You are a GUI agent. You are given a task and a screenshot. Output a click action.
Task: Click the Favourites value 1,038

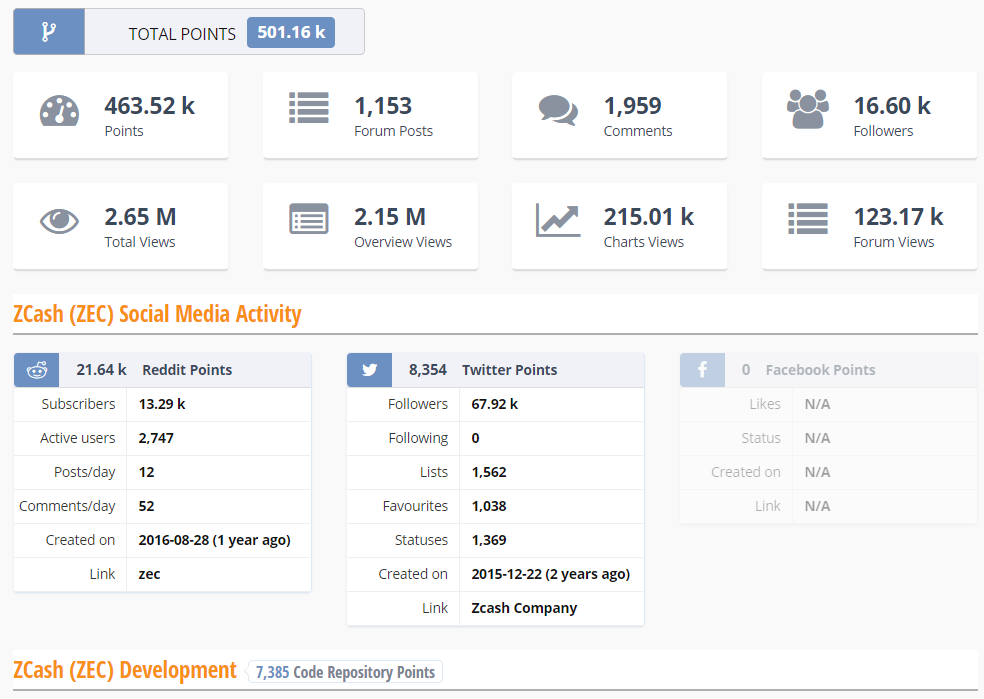(x=489, y=506)
